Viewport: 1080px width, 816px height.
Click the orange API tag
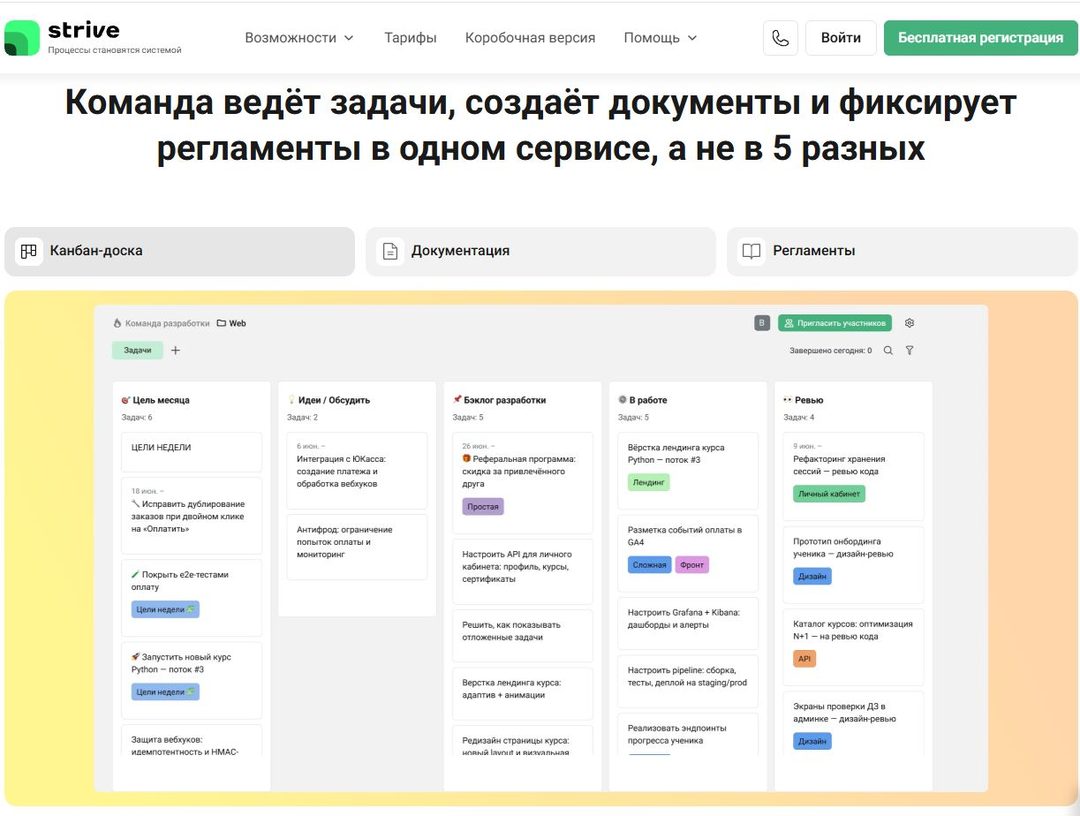pyautogui.click(x=804, y=659)
